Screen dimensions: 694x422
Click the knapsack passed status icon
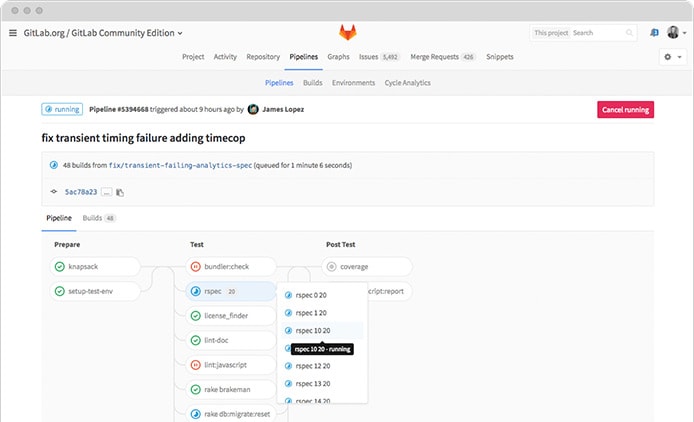59,267
